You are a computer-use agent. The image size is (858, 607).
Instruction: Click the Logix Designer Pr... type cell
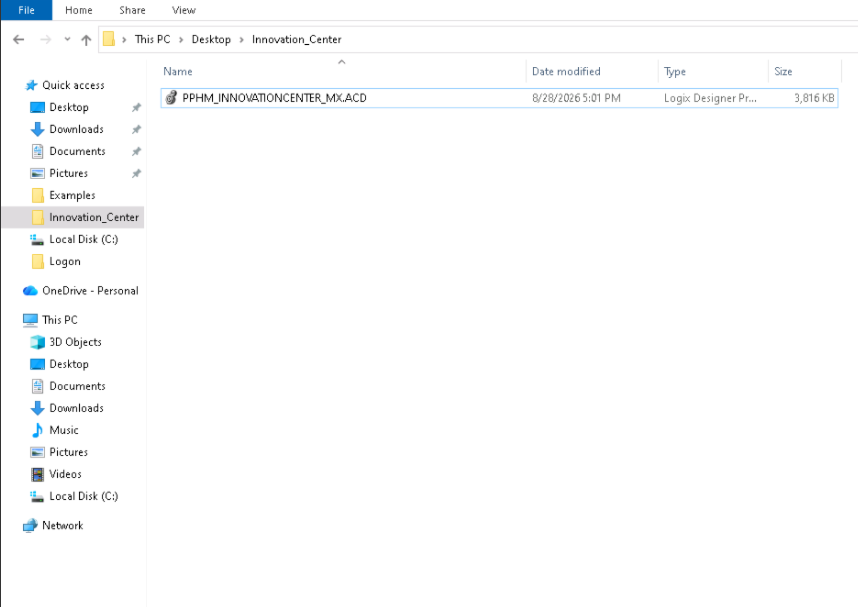click(710, 98)
